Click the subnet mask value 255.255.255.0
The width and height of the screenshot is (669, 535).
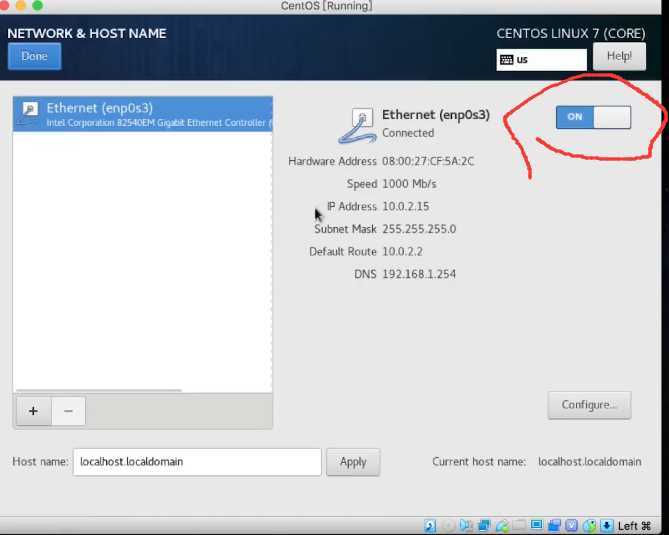(419, 229)
